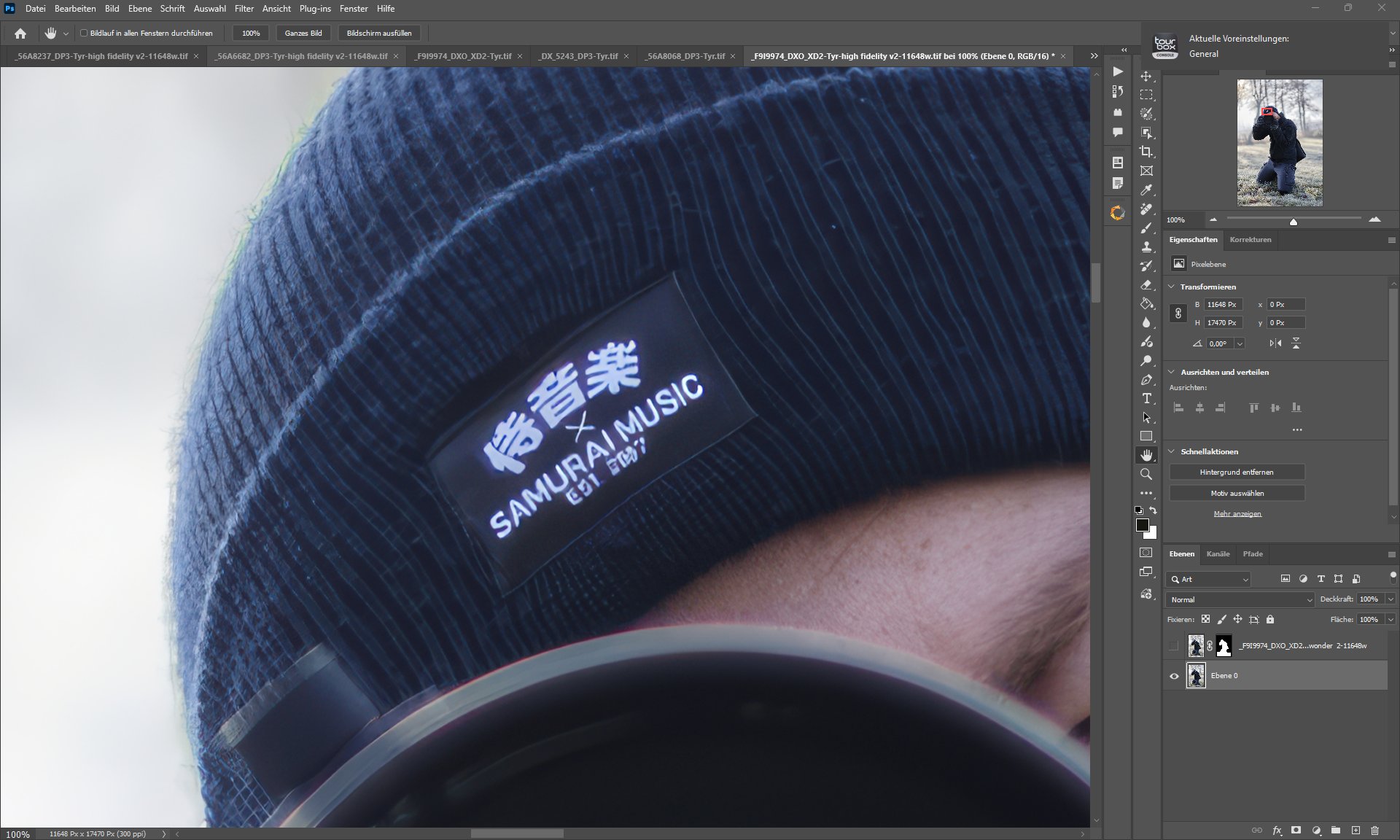
Task: Select the Crop tool
Action: coord(1146,152)
